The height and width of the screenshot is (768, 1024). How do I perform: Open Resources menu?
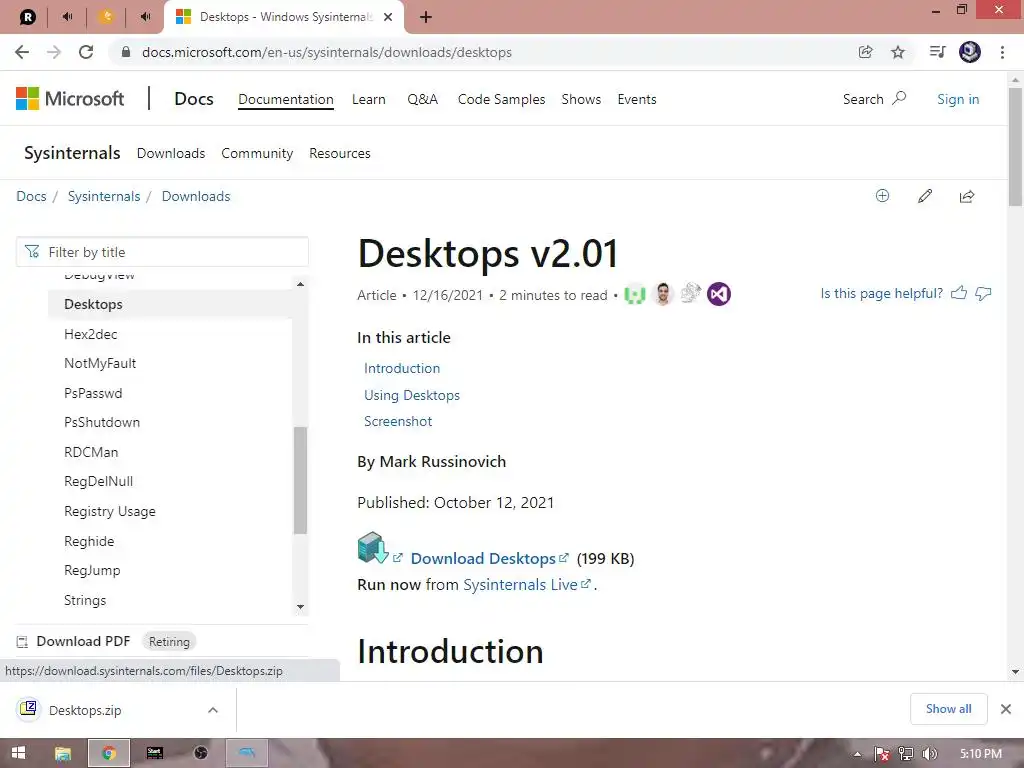(340, 153)
